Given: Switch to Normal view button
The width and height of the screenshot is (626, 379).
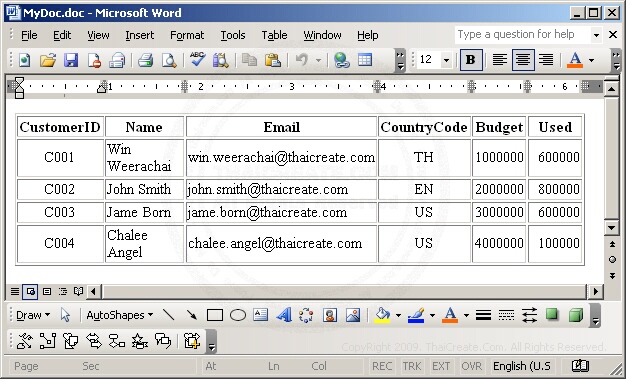Looking at the screenshot, I should [15, 292].
